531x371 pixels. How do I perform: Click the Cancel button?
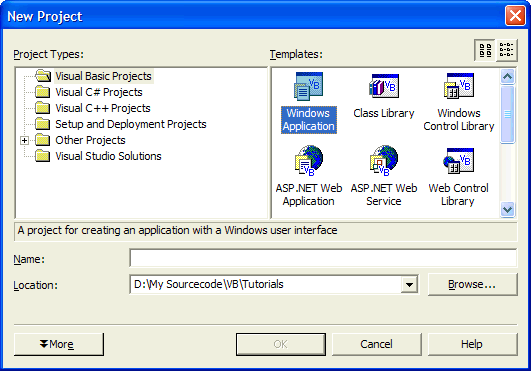tap(376, 344)
